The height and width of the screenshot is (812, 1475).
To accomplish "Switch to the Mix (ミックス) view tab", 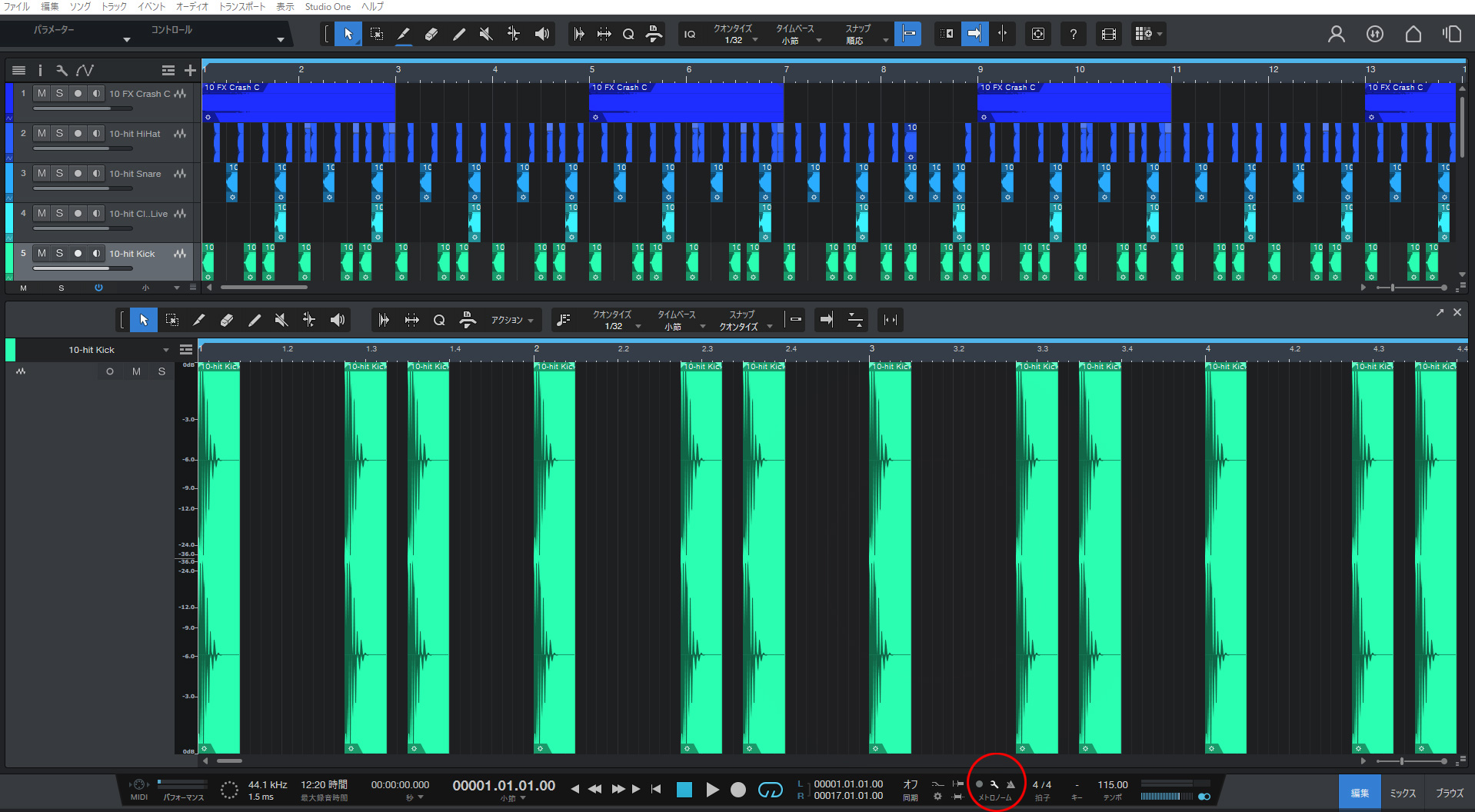I will tap(1403, 793).
